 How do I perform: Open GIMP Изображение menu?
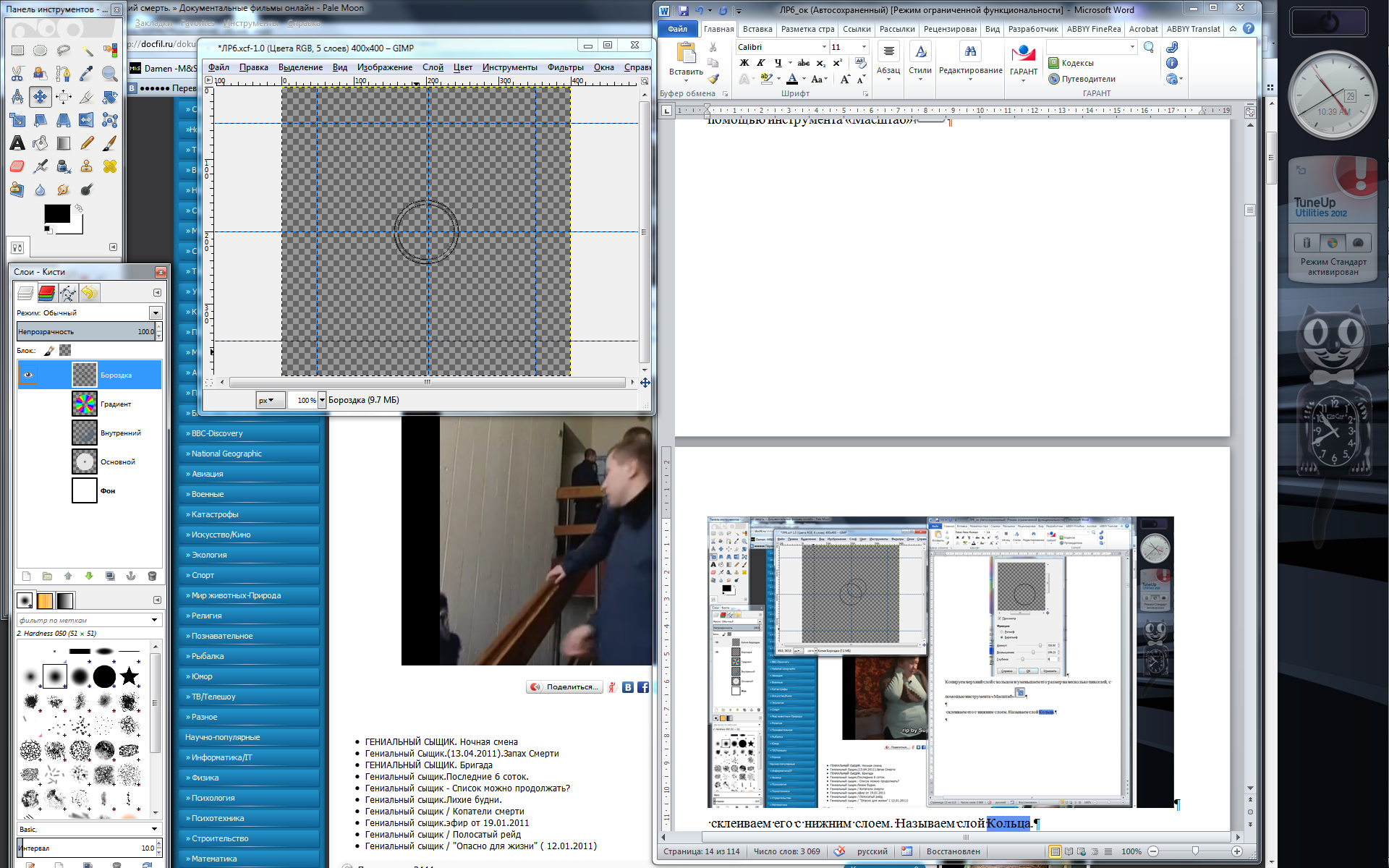coord(385,67)
